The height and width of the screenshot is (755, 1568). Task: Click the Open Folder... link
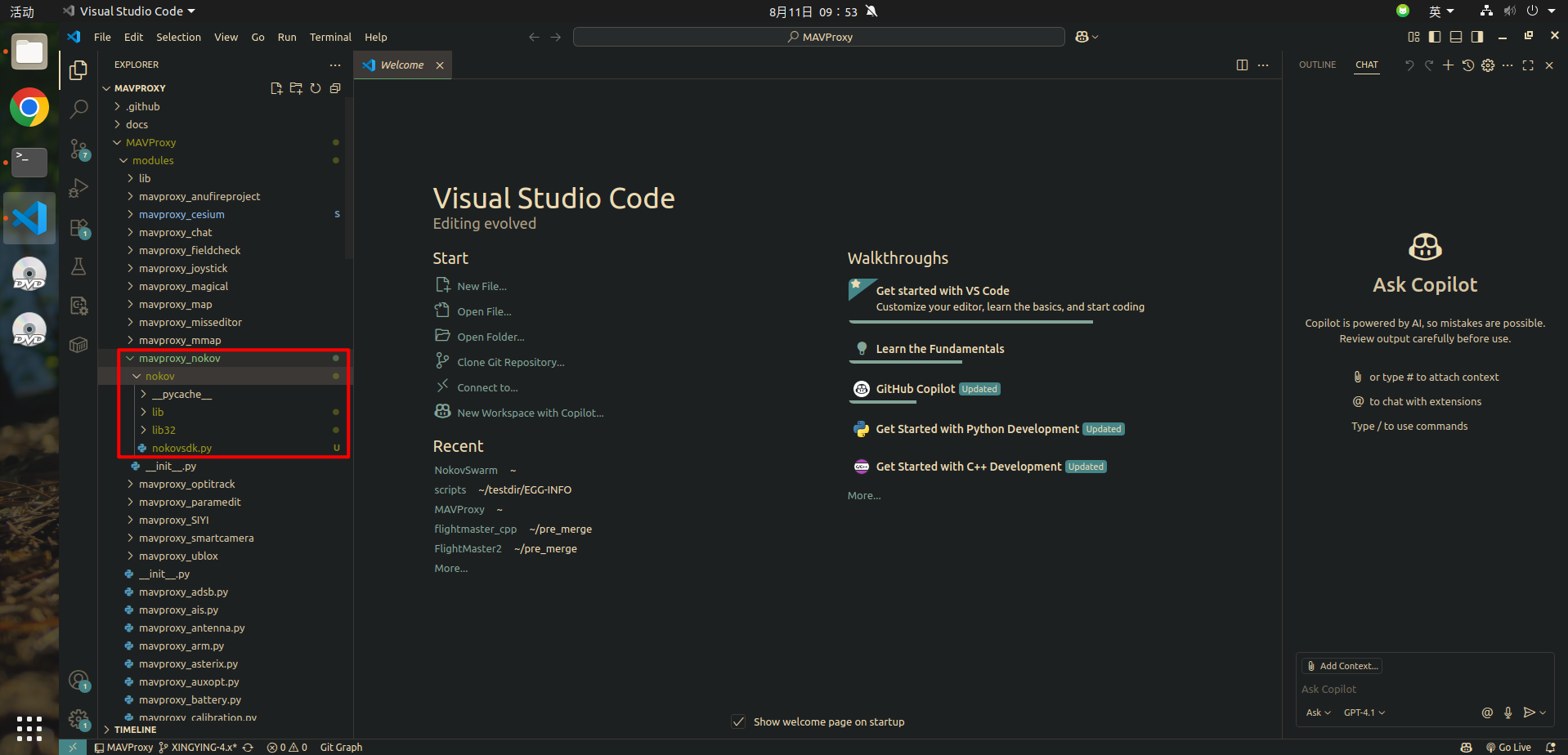coord(491,337)
